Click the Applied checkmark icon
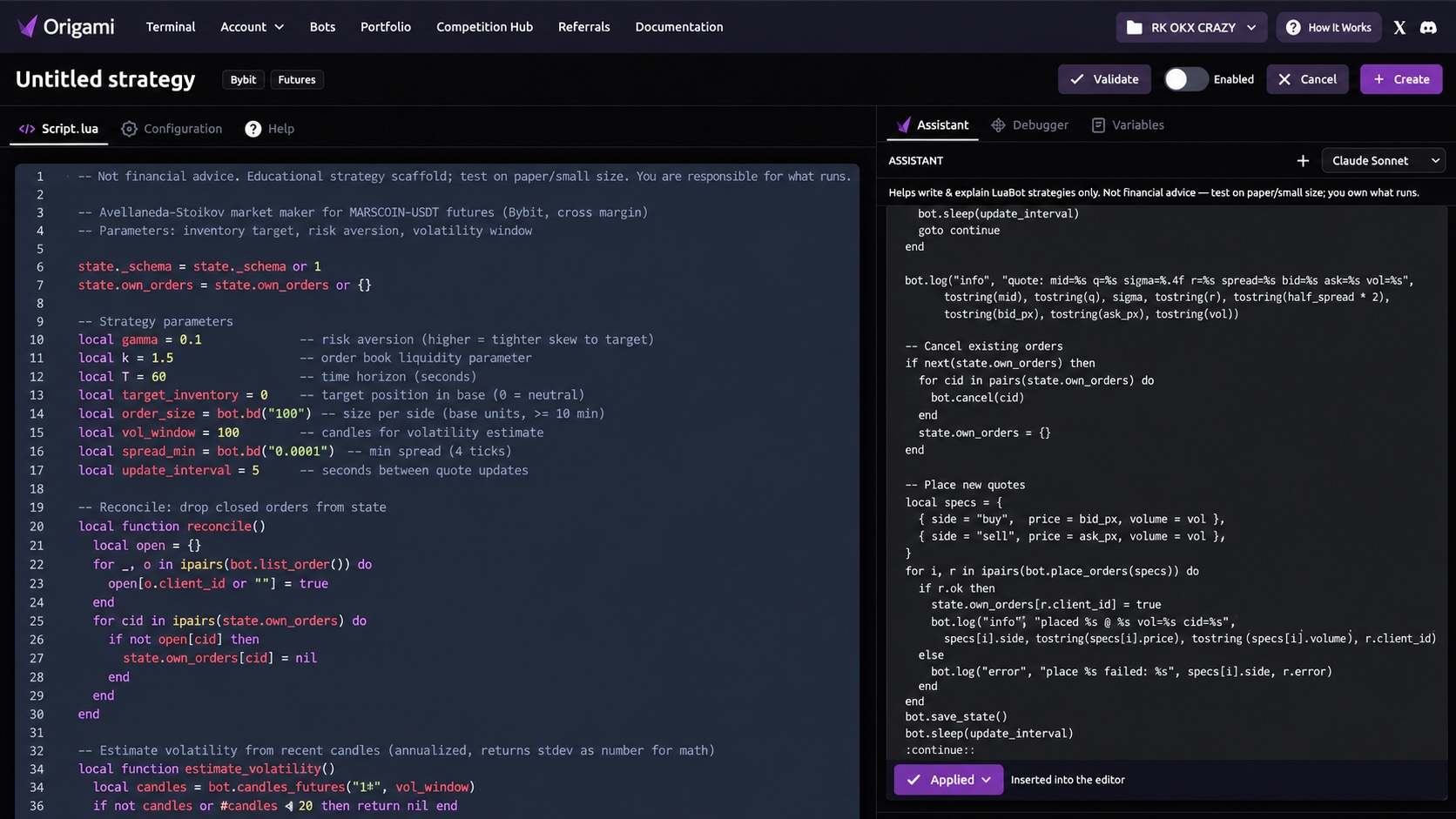 click(x=913, y=780)
